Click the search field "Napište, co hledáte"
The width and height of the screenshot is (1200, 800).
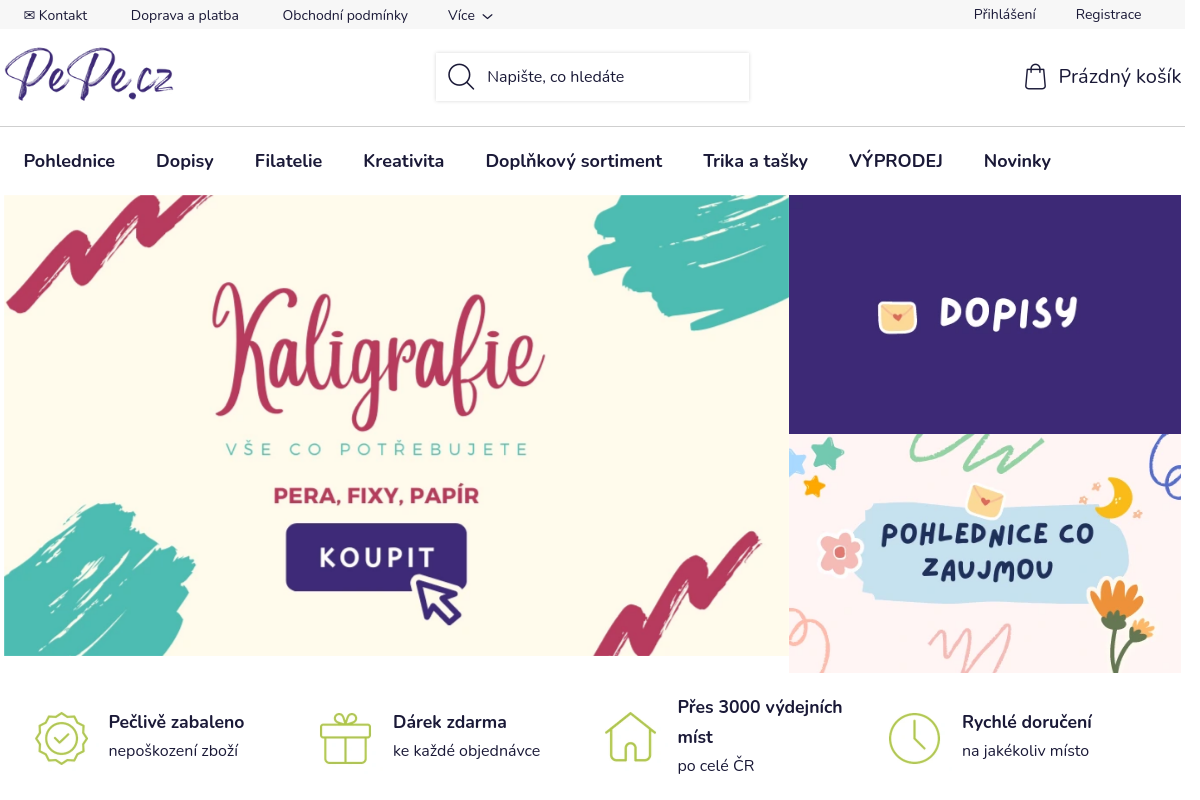click(610, 77)
